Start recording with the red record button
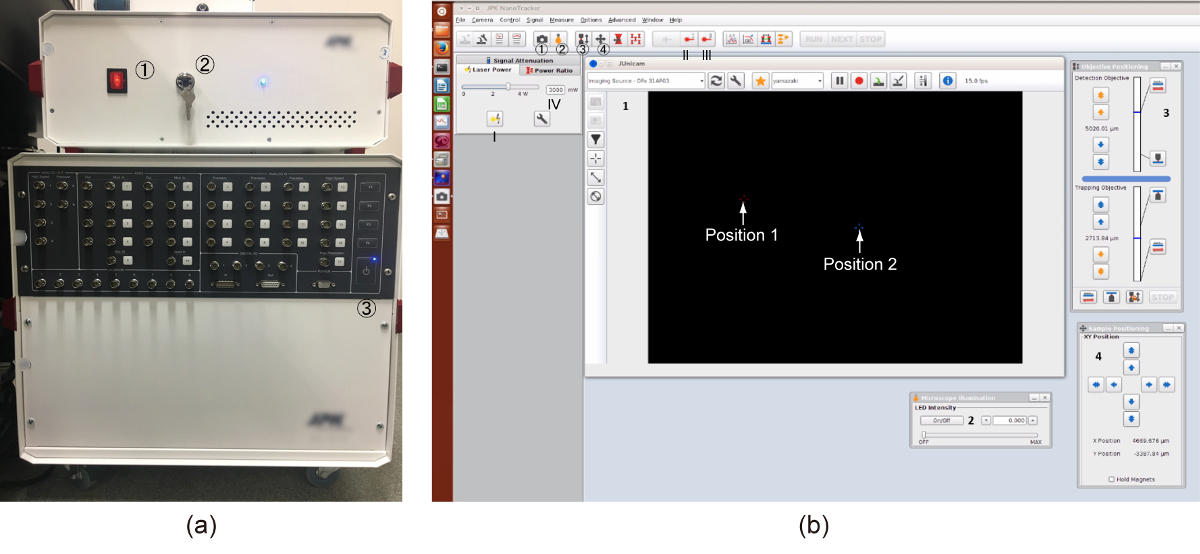1200x554 pixels. click(858, 80)
